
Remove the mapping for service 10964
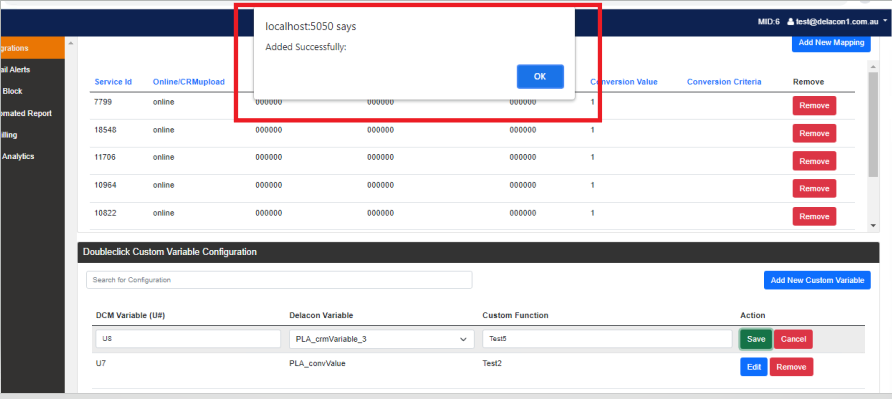814,188
